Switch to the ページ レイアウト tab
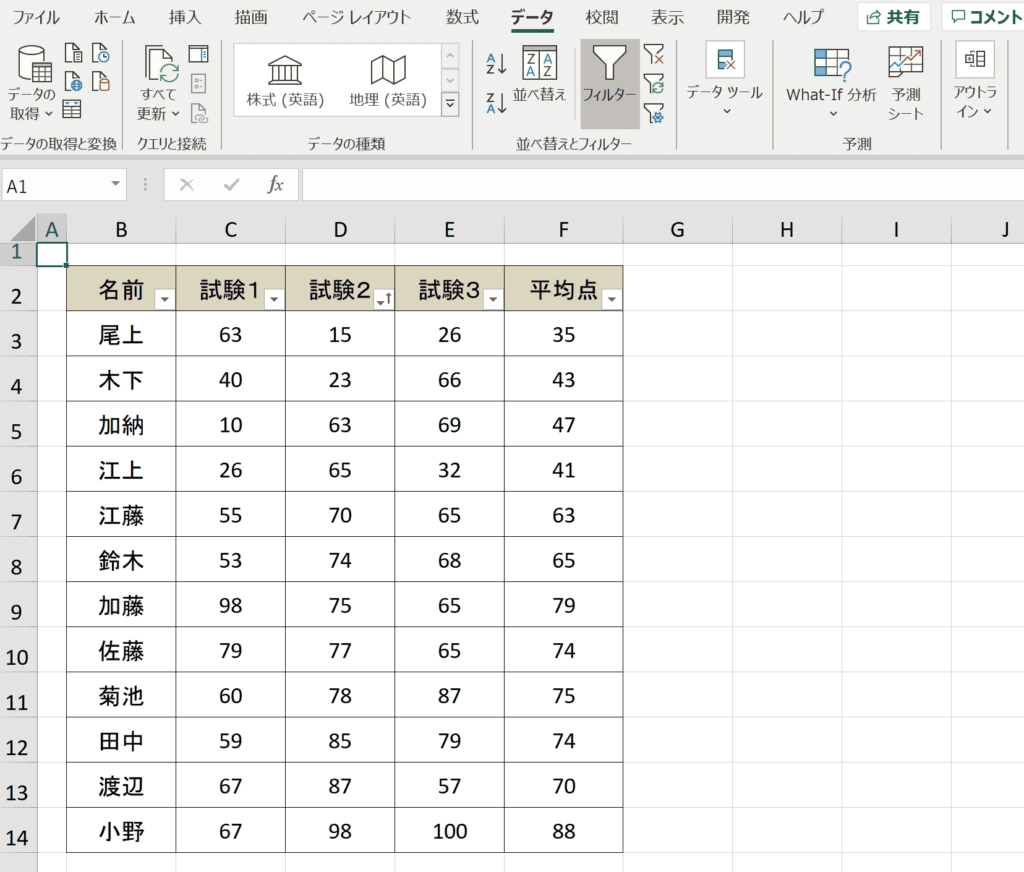The height and width of the screenshot is (872, 1024). point(356,17)
